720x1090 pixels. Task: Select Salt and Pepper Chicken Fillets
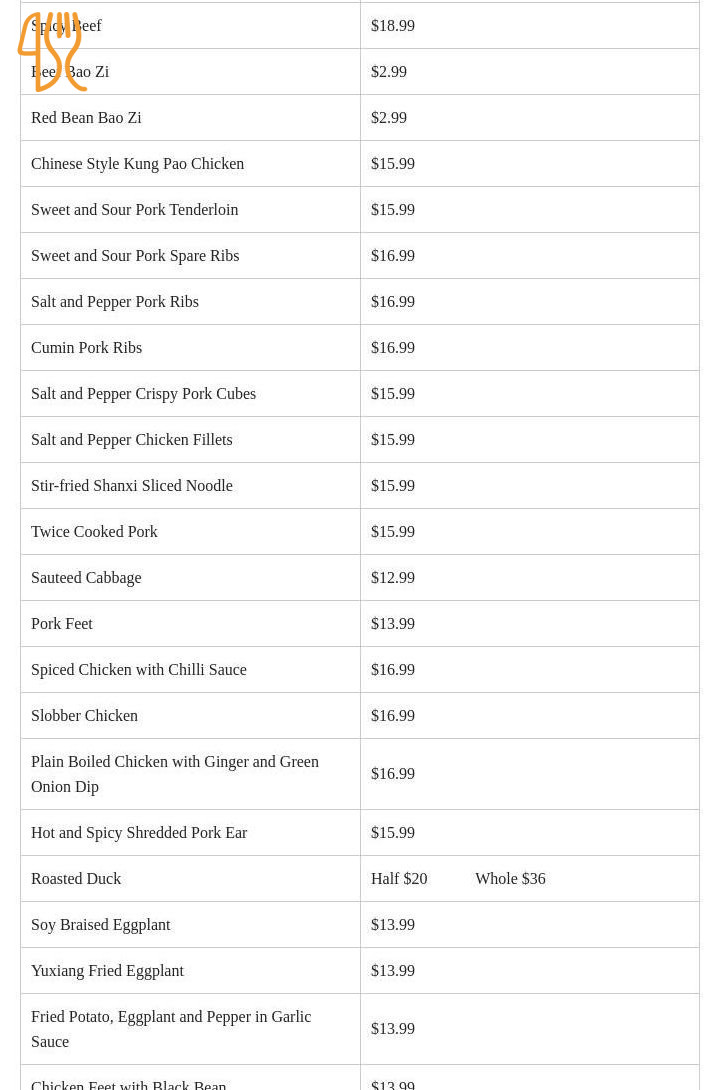(131, 440)
